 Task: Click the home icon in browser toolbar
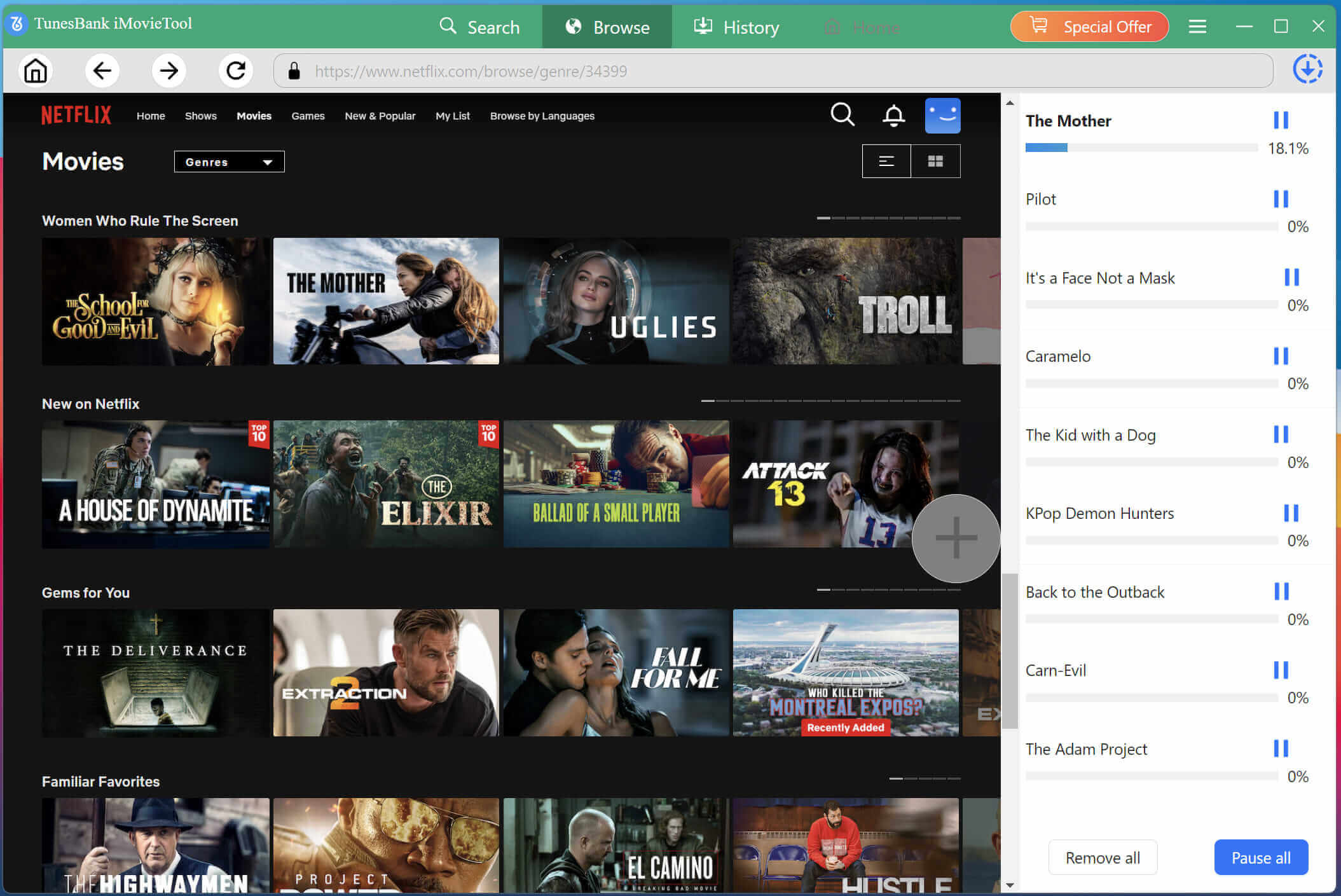36,71
